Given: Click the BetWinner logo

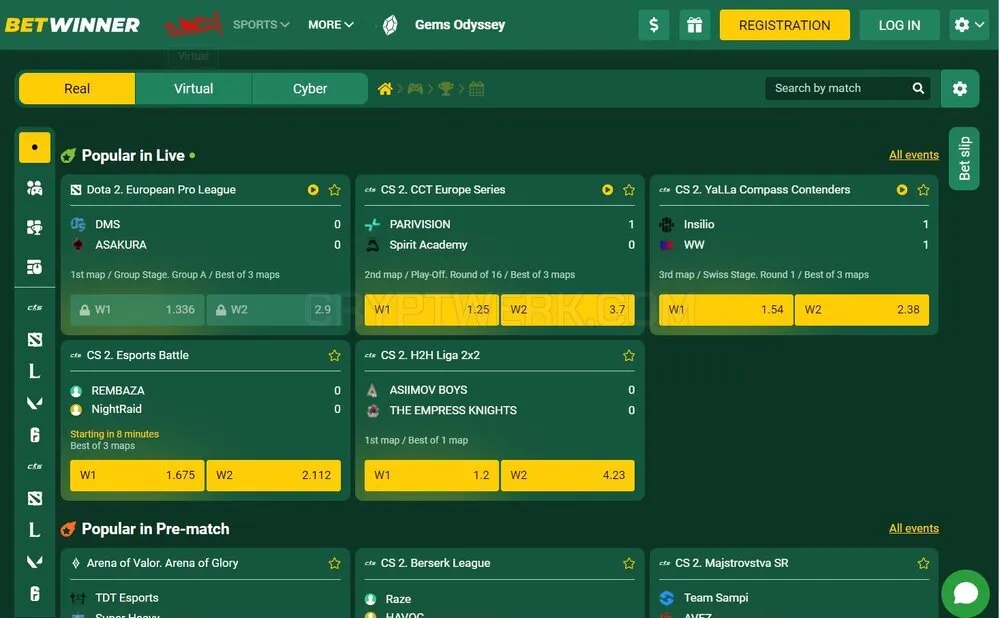Looking at the screenshot, I should [72, 25].
